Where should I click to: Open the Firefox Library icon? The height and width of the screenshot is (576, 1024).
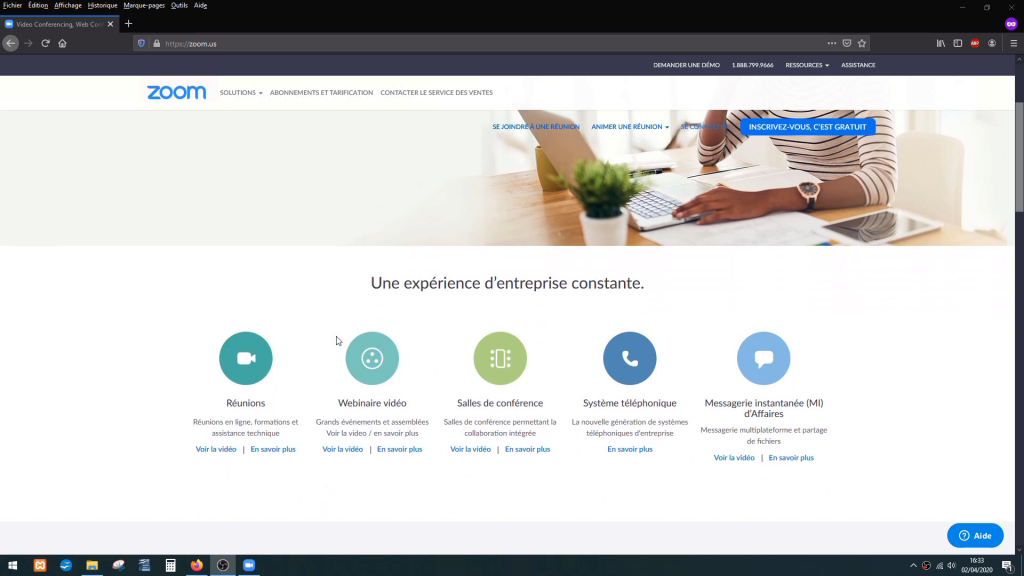[x=941, y=43]
